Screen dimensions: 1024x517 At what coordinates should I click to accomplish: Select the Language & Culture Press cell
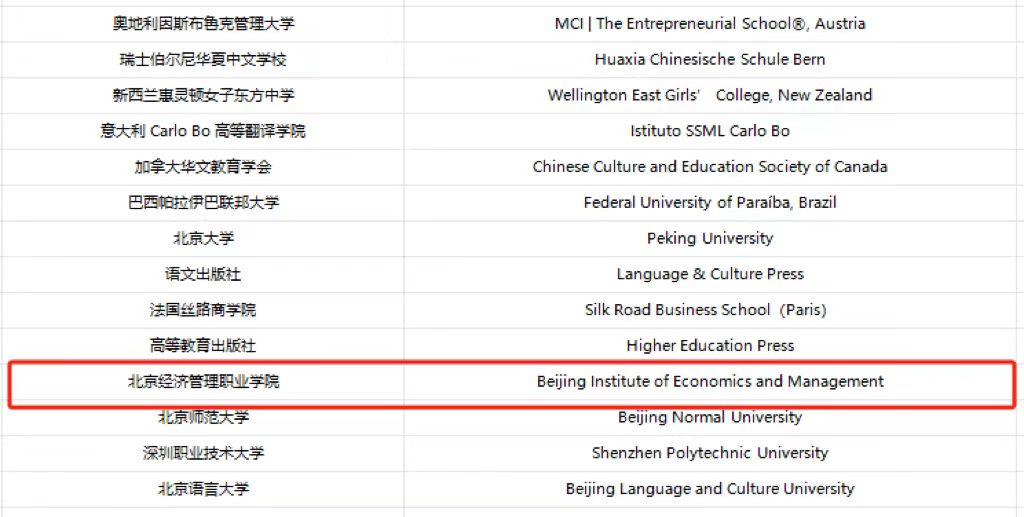[x=710, y=274]
